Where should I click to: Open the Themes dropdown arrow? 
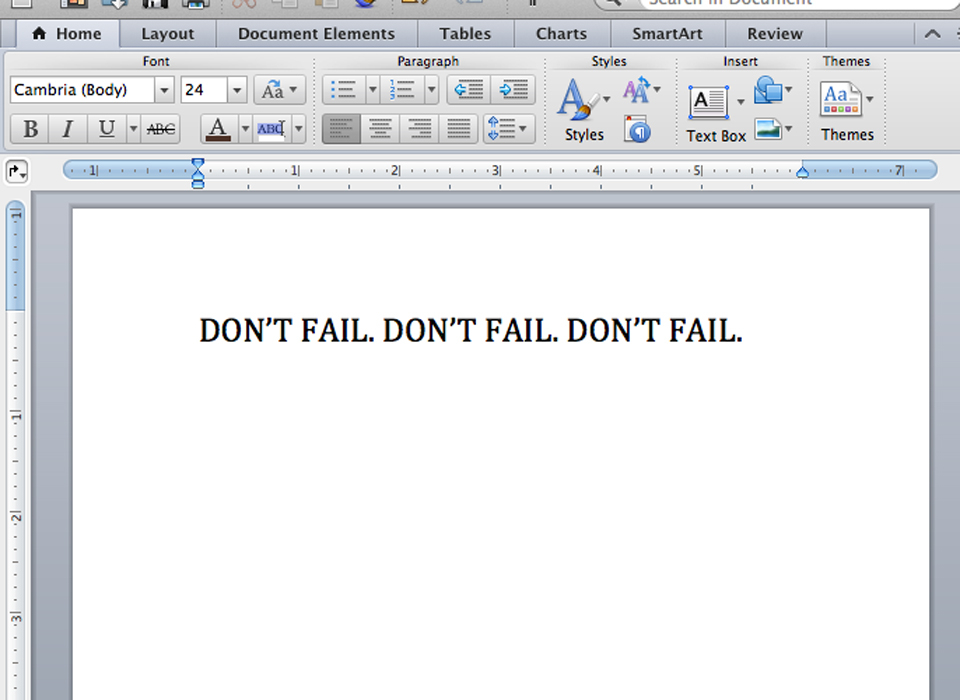pos(869,99)
